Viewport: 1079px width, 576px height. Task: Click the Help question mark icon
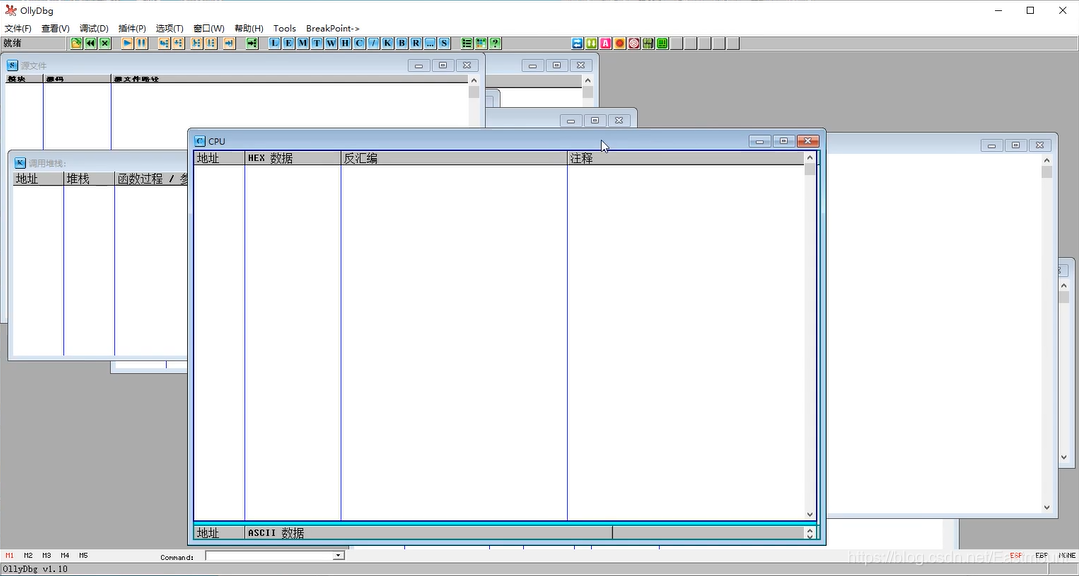click(x=495, y=43)
